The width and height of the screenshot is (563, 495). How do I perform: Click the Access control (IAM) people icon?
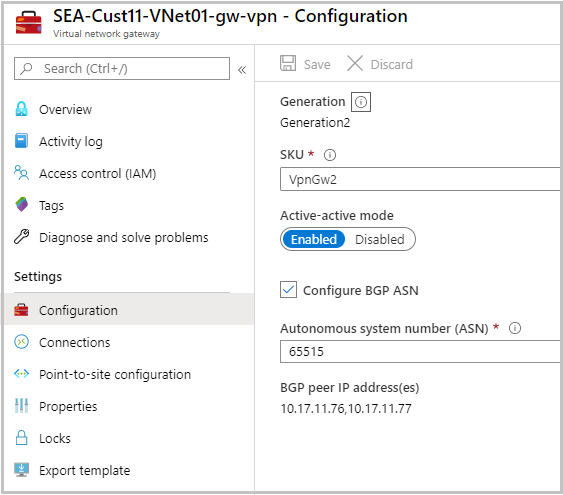coord(22,173)
